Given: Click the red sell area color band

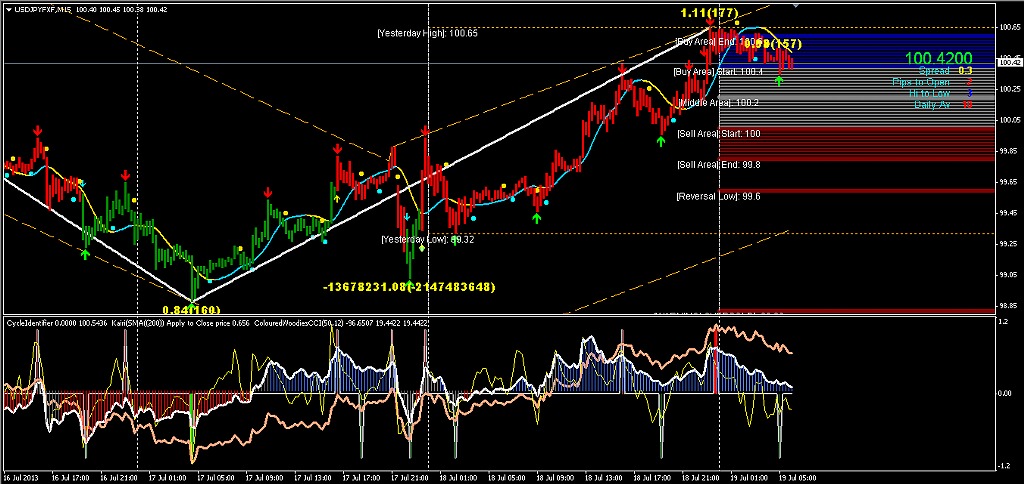Looking at the screenshot, I should [856, 144].
